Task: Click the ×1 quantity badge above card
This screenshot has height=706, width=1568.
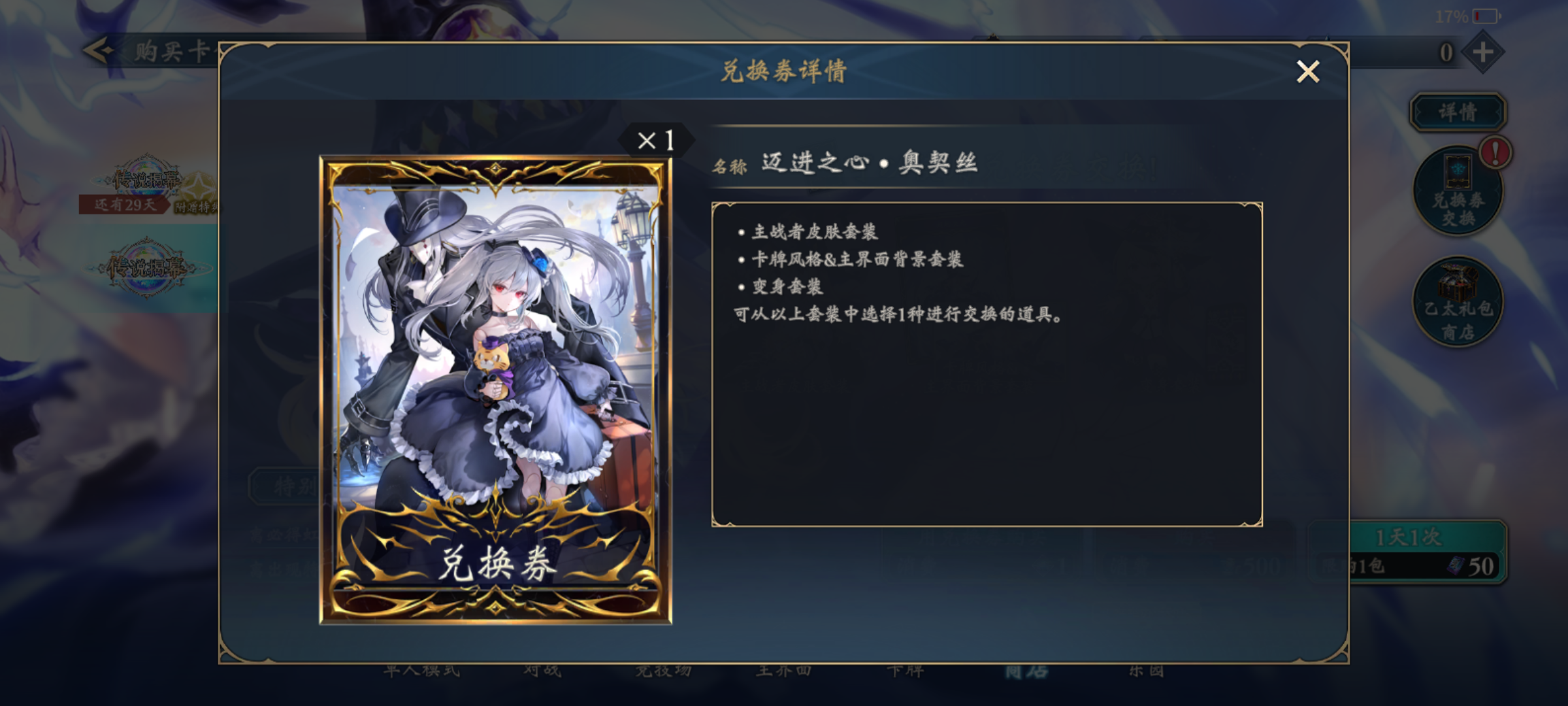Action: [x=656, y=140]
